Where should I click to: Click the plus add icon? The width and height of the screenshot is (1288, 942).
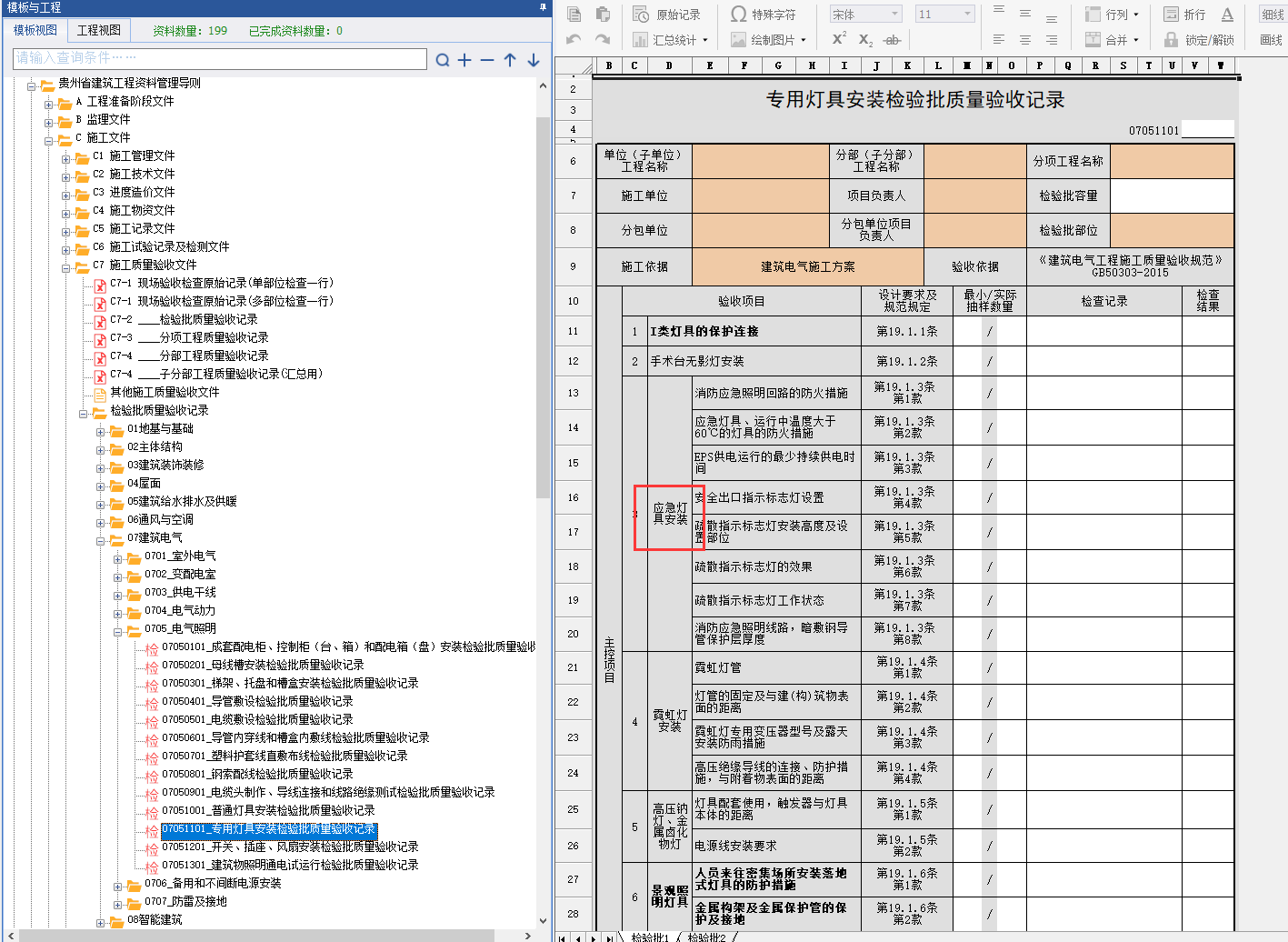tap(464, 60)
